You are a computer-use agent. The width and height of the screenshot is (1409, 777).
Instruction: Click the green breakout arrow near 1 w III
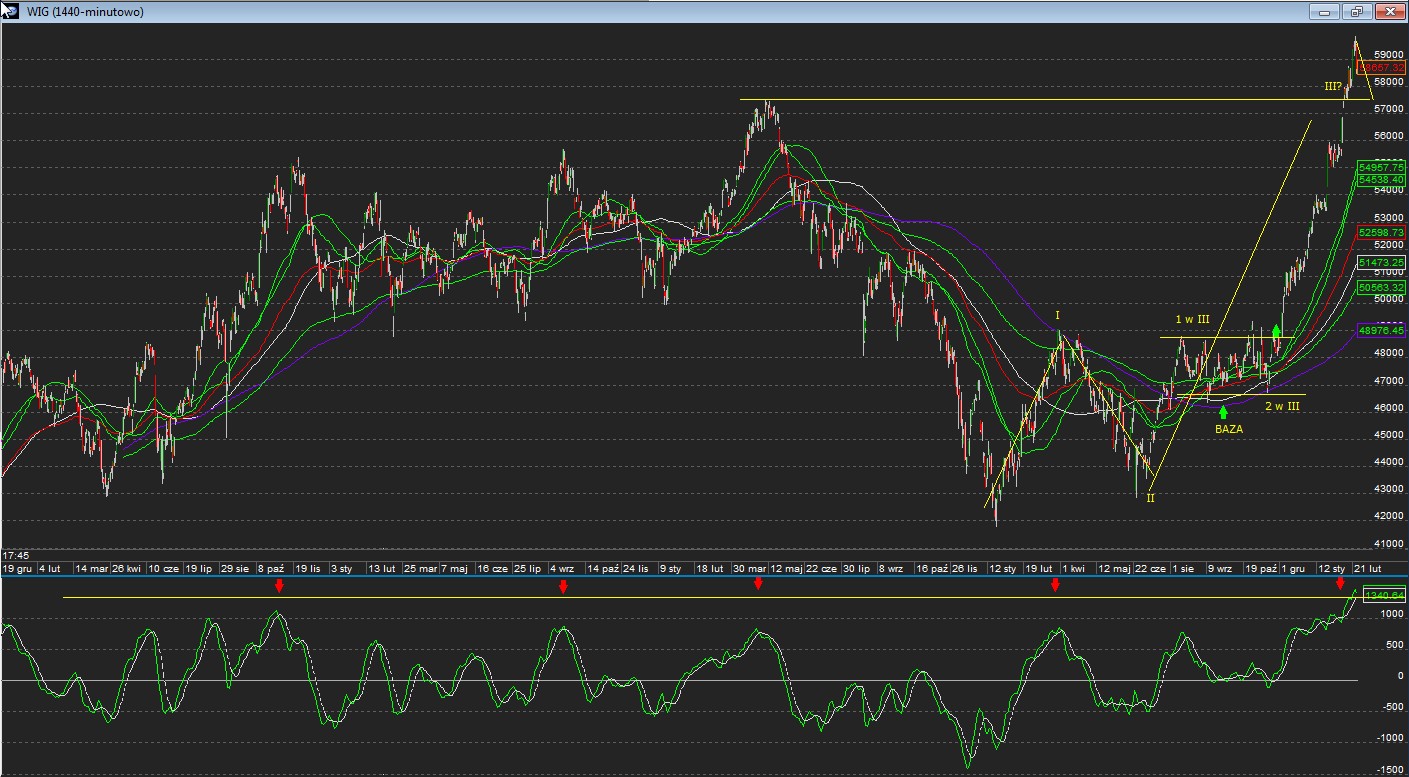click(1276, 330)
